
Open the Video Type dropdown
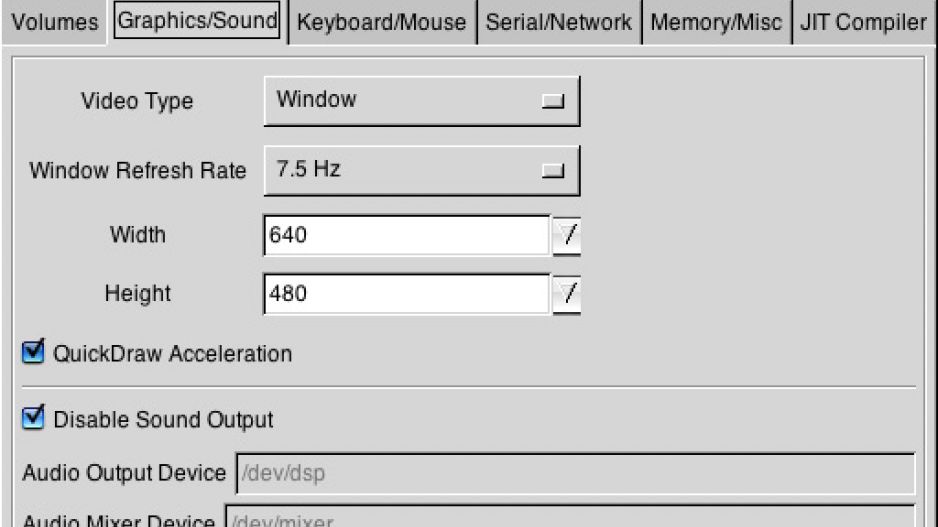click(422, 100)
